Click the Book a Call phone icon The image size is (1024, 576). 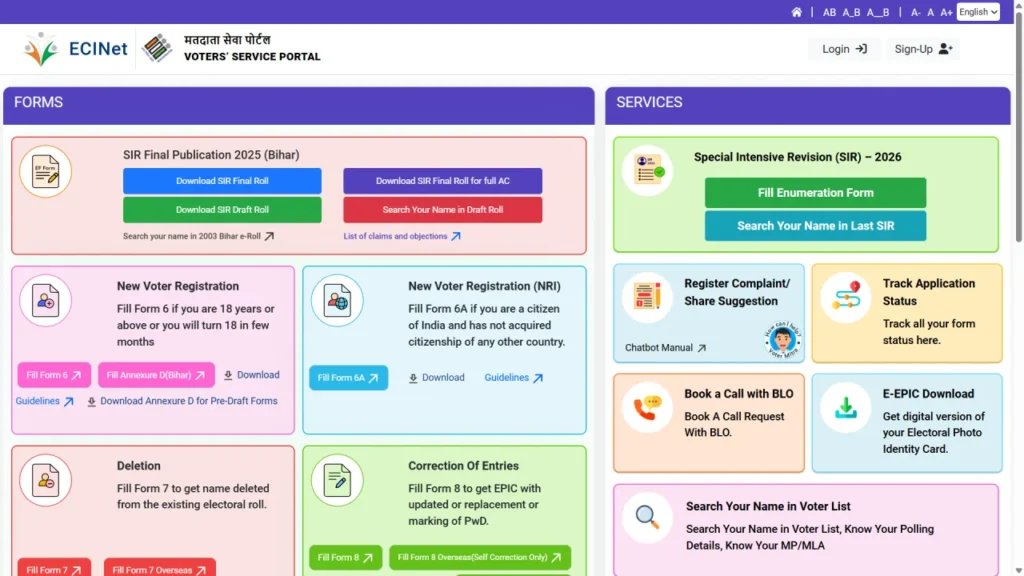pyautogui.click(x=647, y=406)
